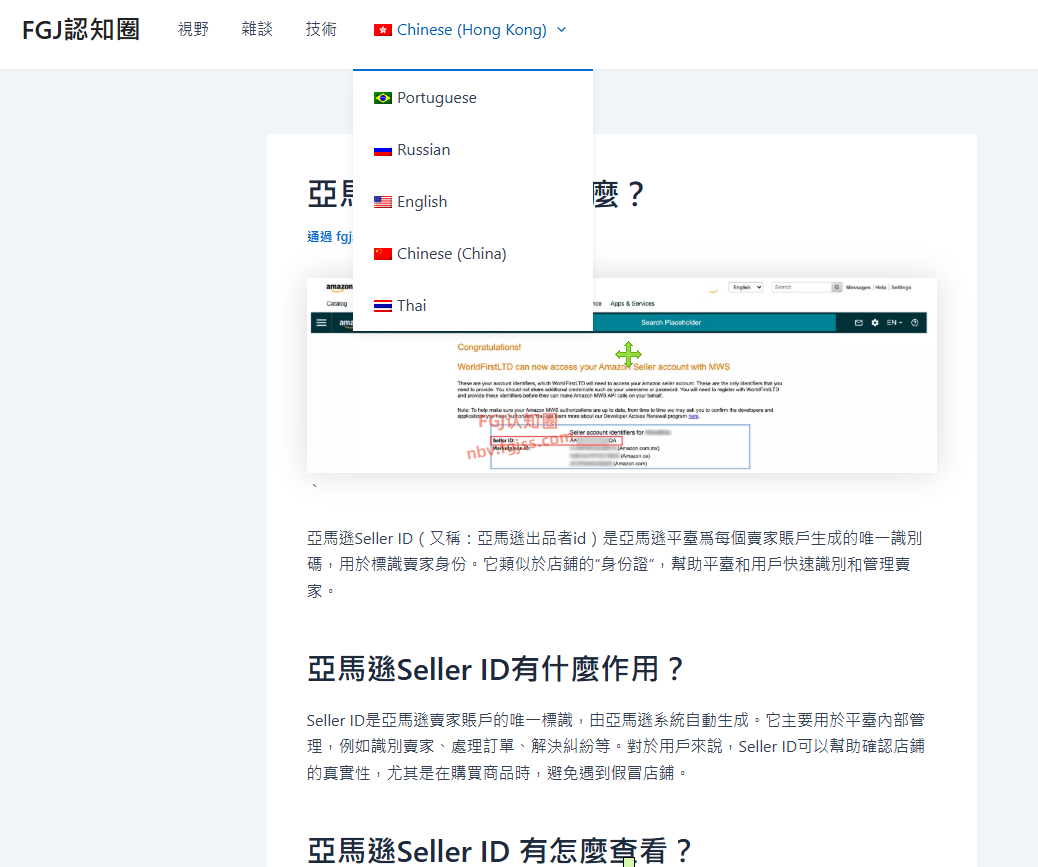Viewport: 1038px width, 867px height.
Task: Open the 通過 fgj author link
Action: (x=329, y=237)
